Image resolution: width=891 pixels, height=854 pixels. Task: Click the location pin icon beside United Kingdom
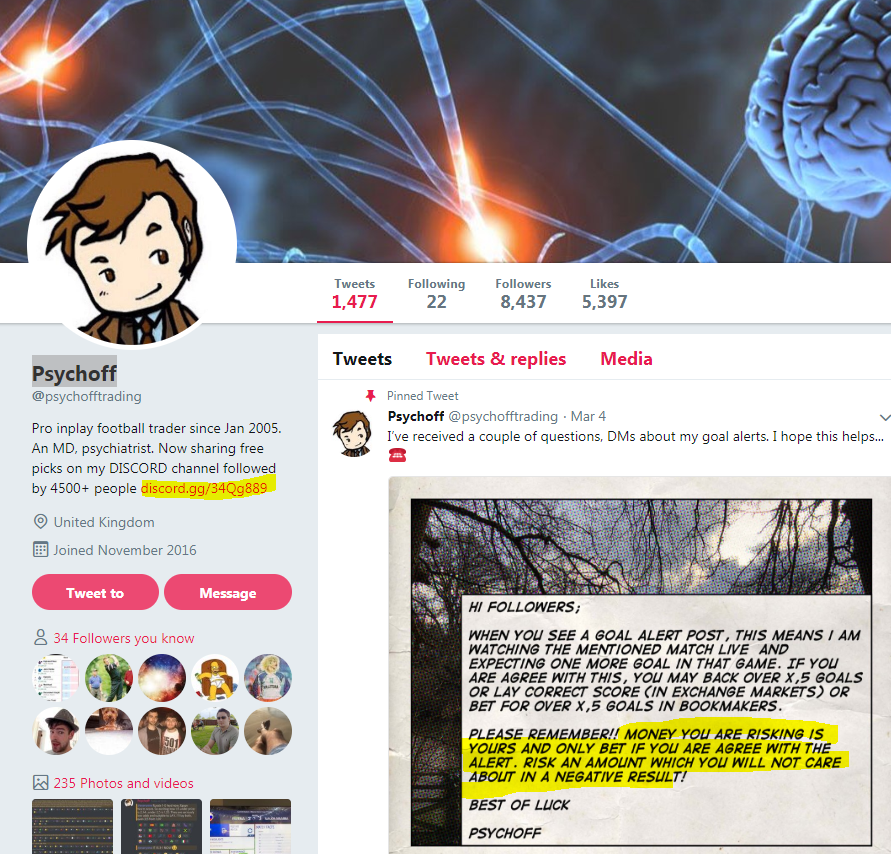point(40,522)
